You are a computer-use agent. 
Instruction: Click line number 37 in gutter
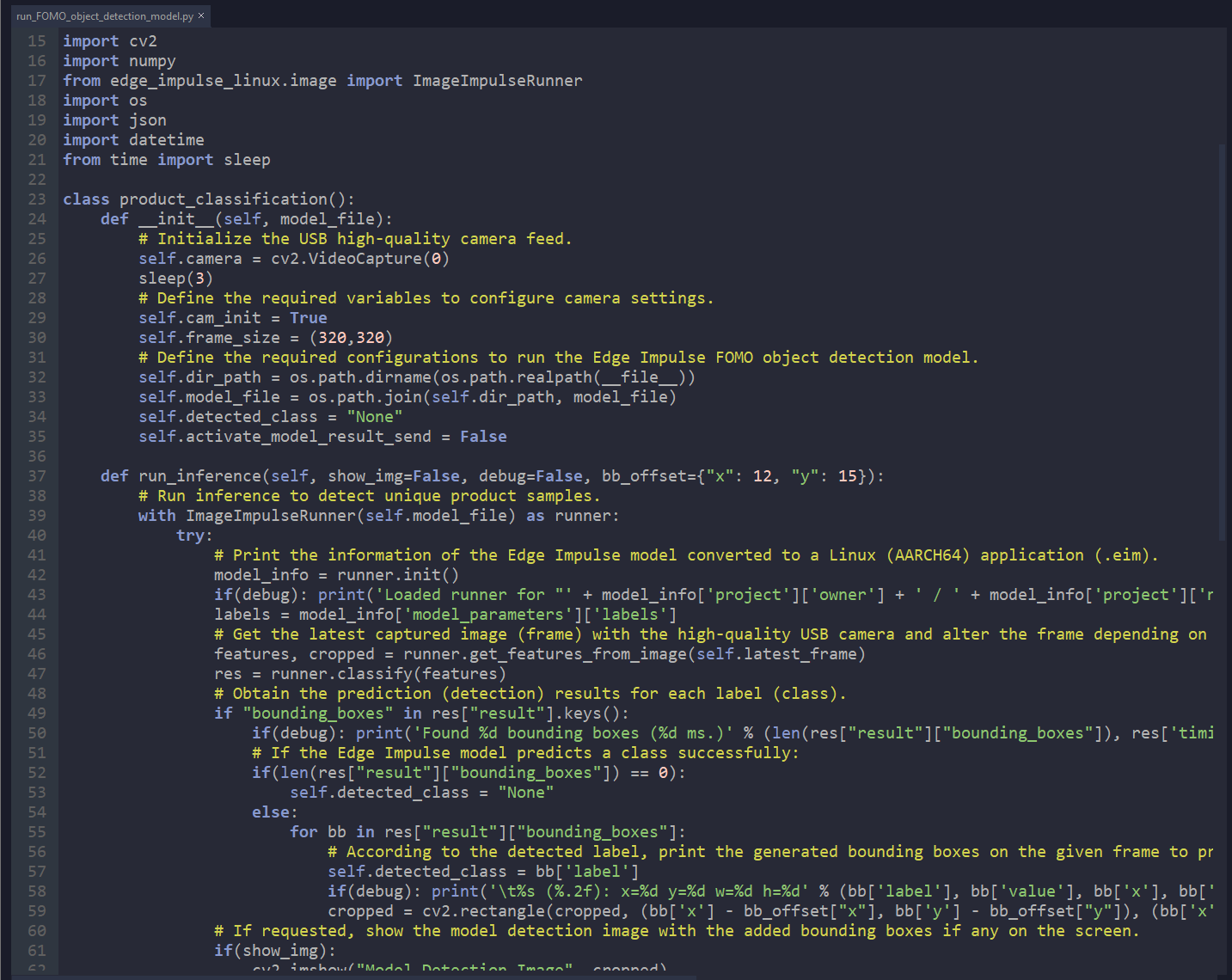coord(37,476)
